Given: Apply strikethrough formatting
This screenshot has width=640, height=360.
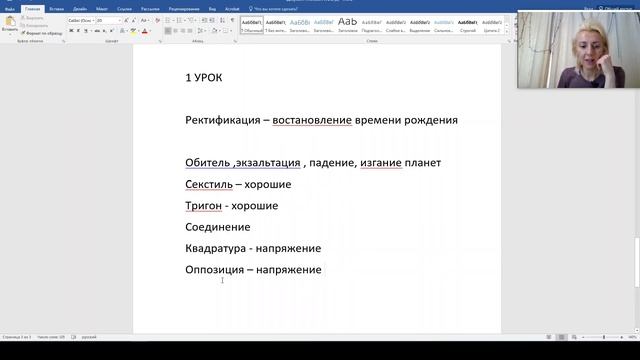Looking at the screenshot, I should coord(97,31).
